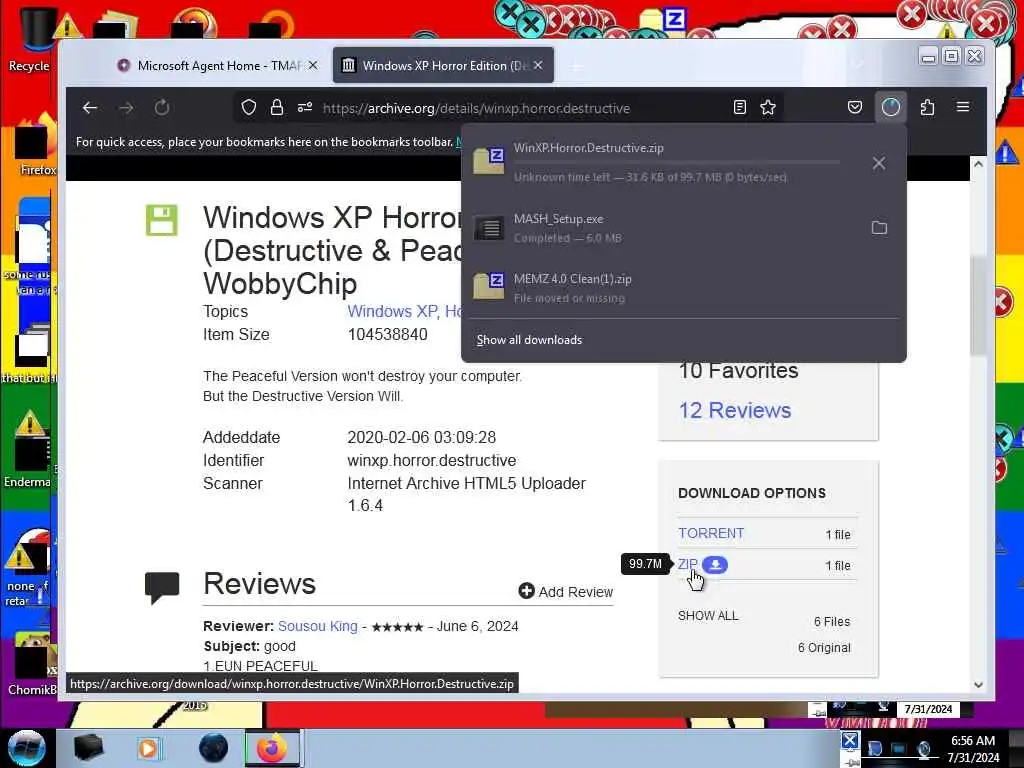Click the vertical scrollbar thumb

[978, 306]
